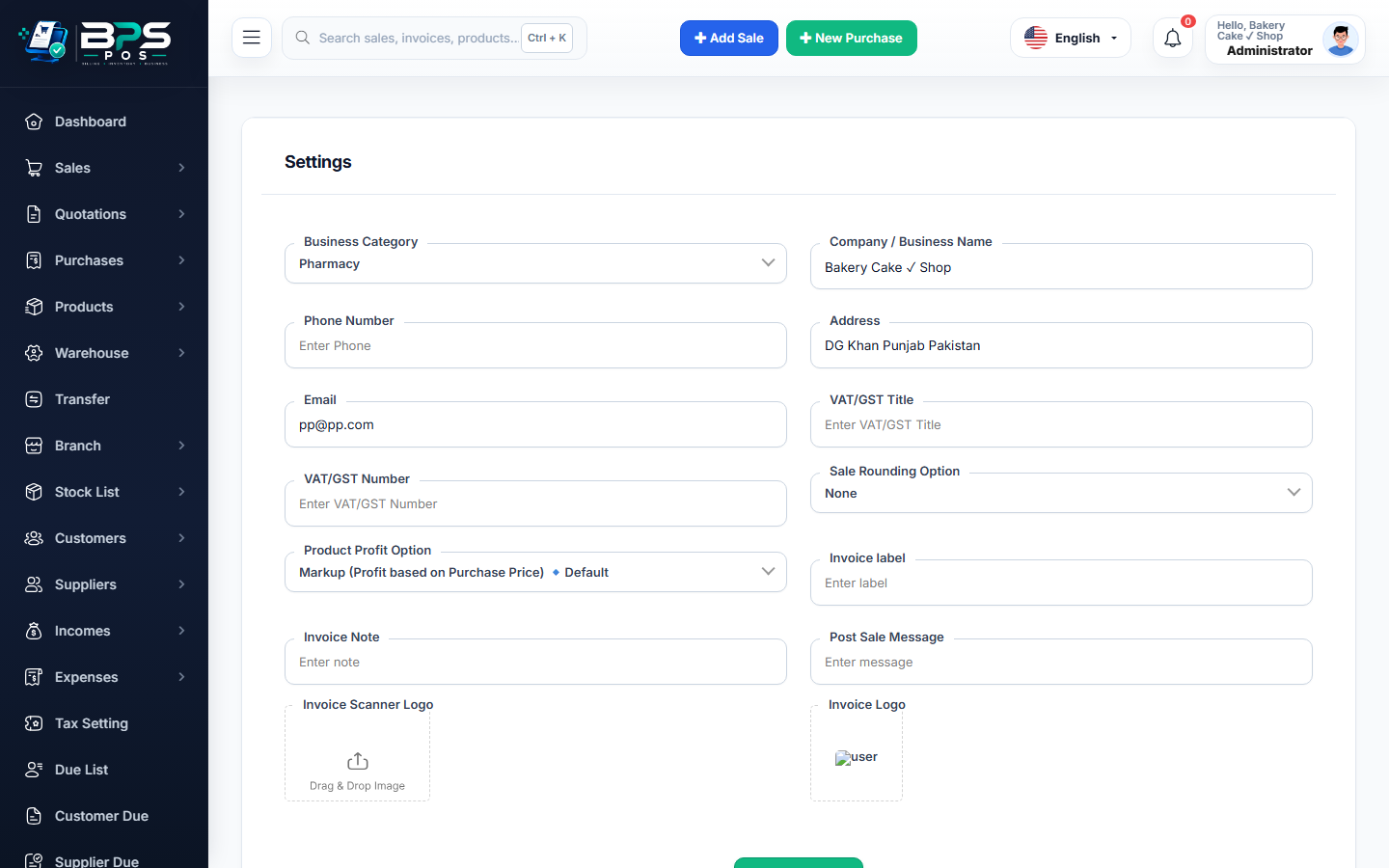
Task: Click the Address input field
Action: click(1061, 345)
